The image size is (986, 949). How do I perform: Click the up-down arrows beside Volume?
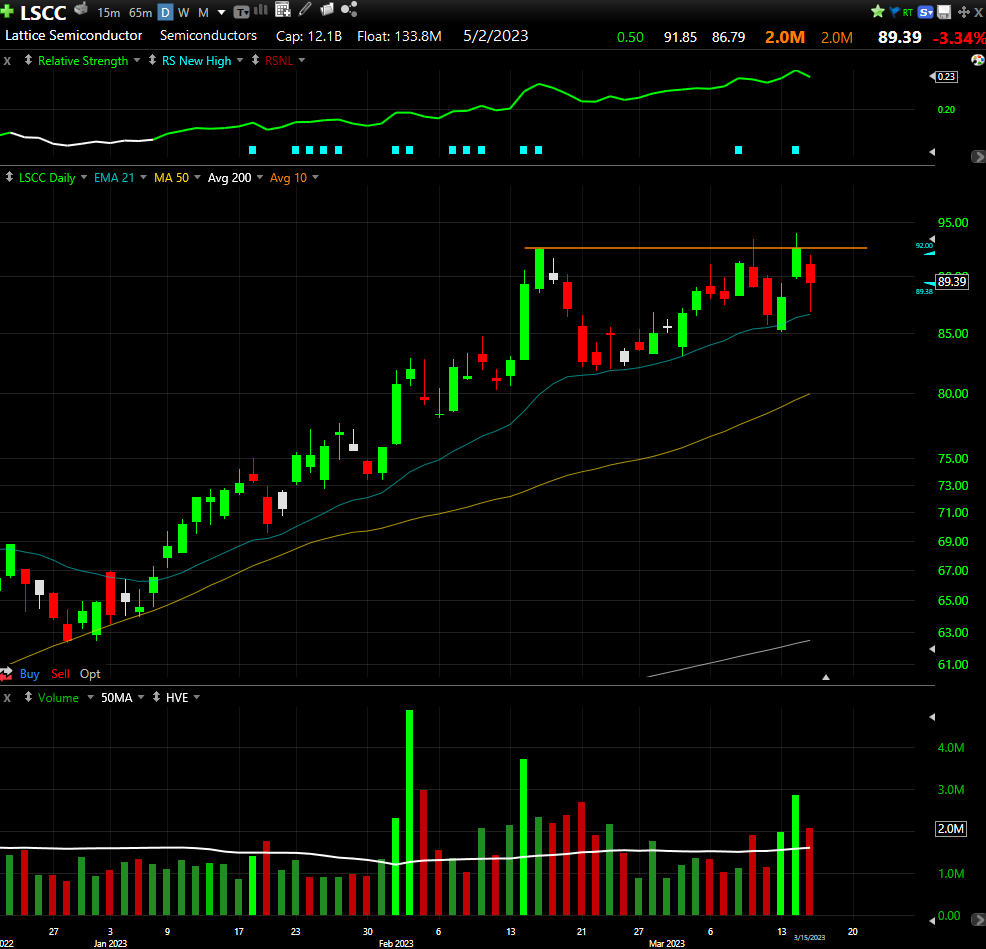pos(28,697)
